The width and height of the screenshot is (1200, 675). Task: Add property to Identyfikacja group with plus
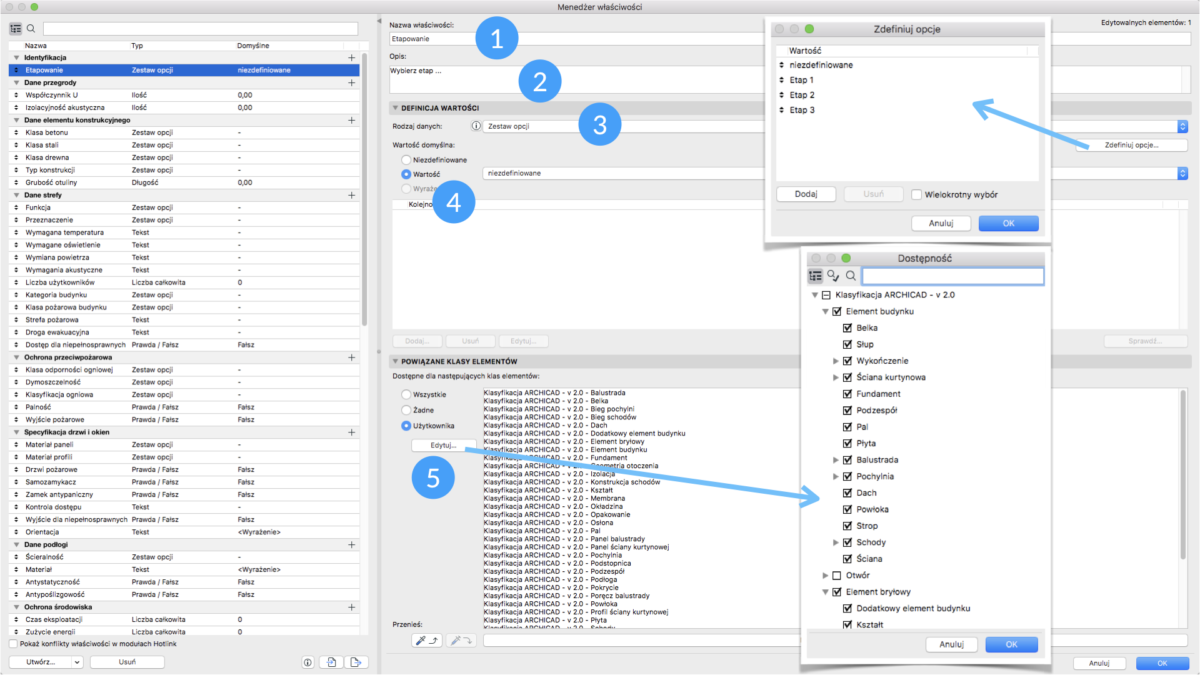(351, 59)
